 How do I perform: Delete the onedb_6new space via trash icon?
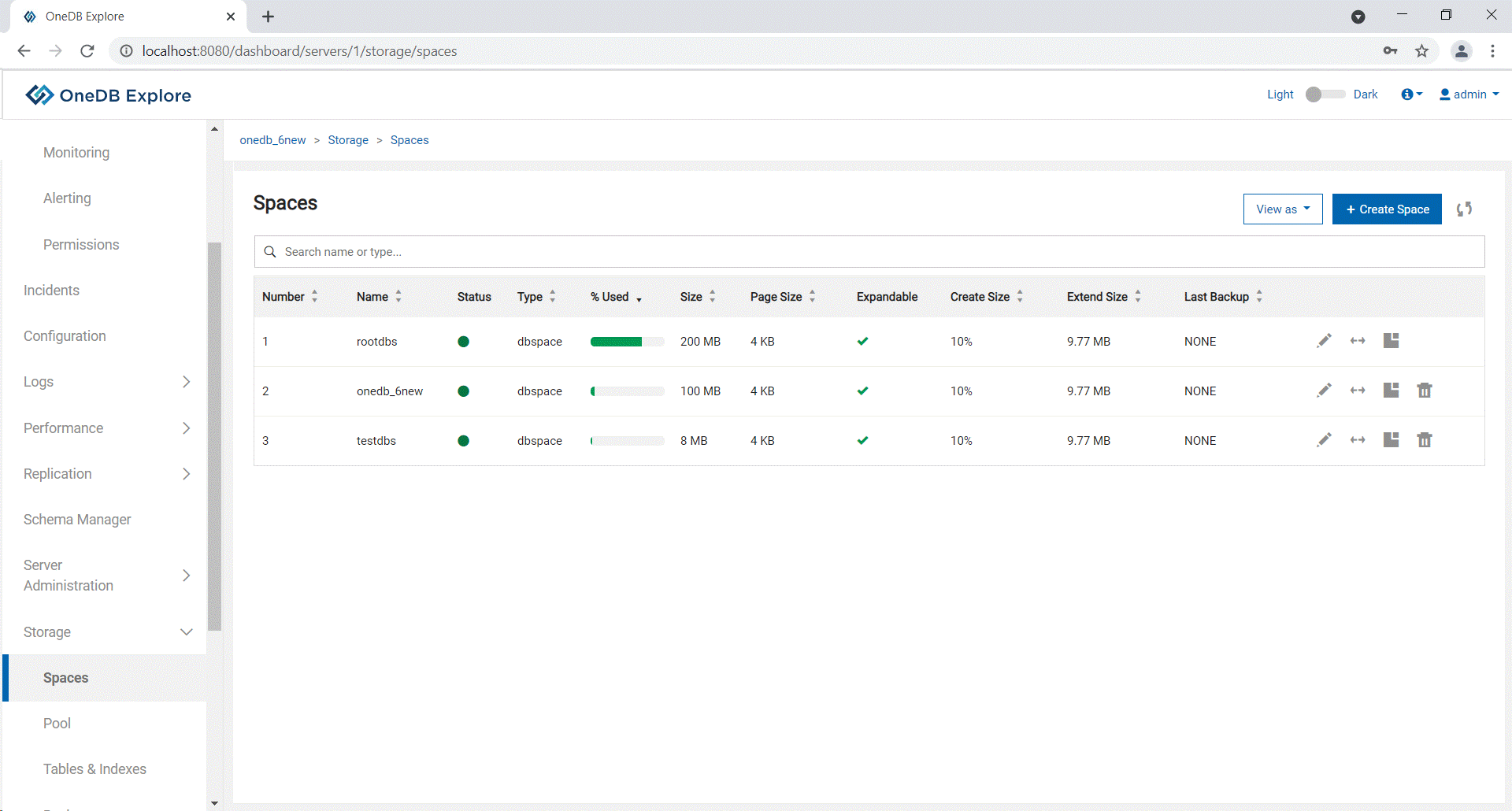tap(1425, 391)
